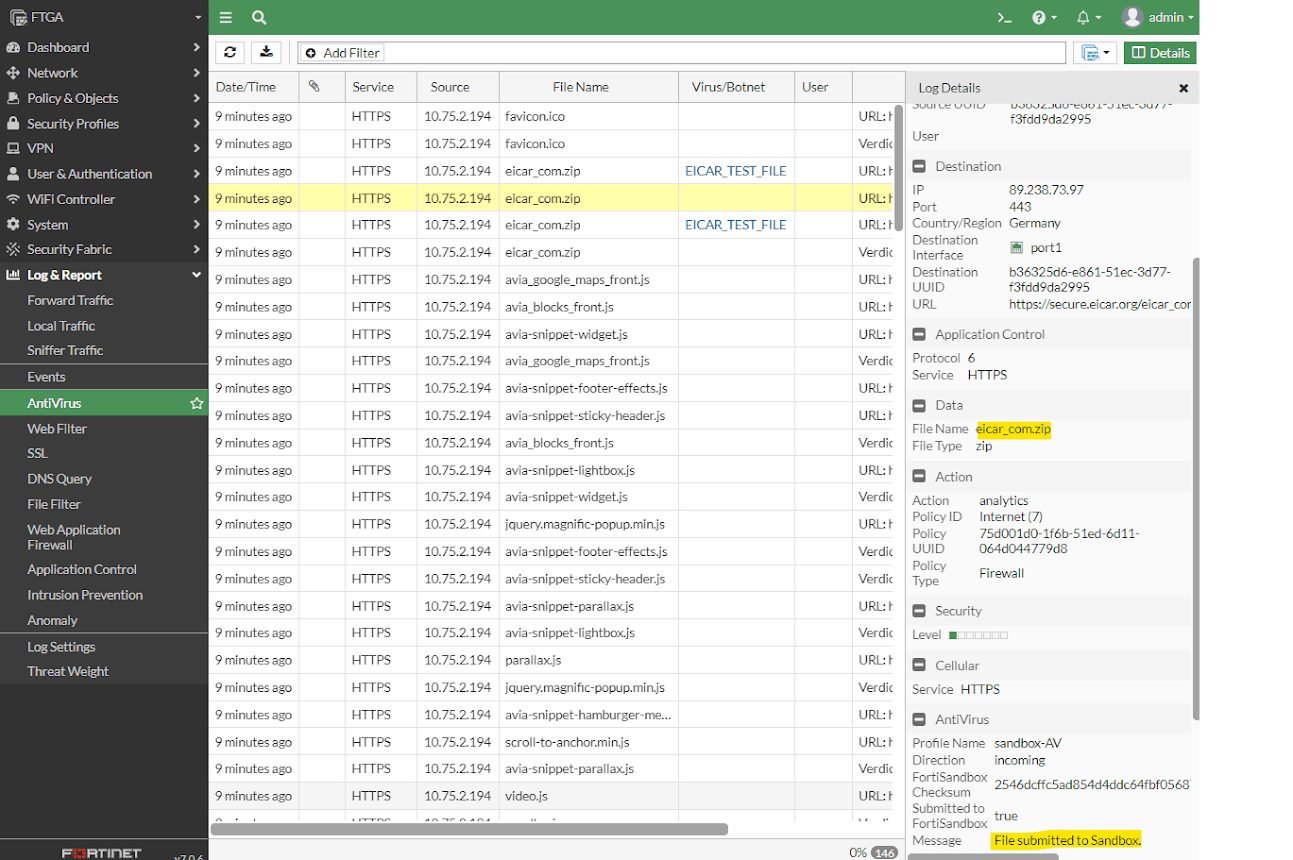Toggle the hamburger sidebar menu icon
Screen dimensions: 1293x860
[226, 17]
